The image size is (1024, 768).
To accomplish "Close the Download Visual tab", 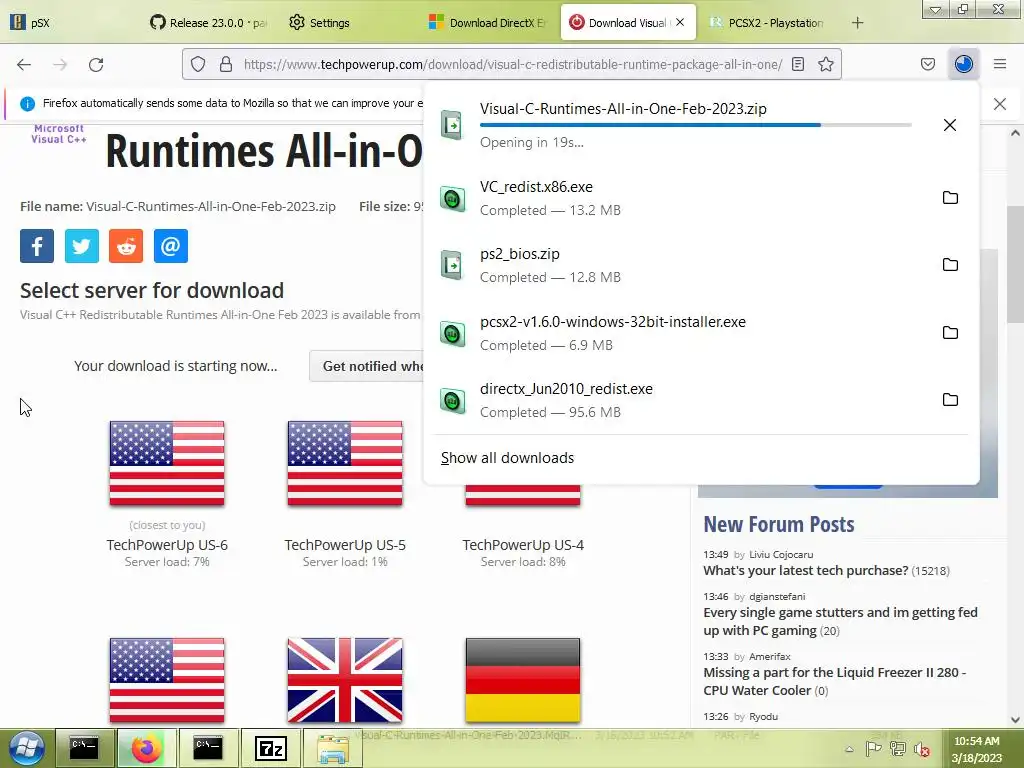I will 680,22.
